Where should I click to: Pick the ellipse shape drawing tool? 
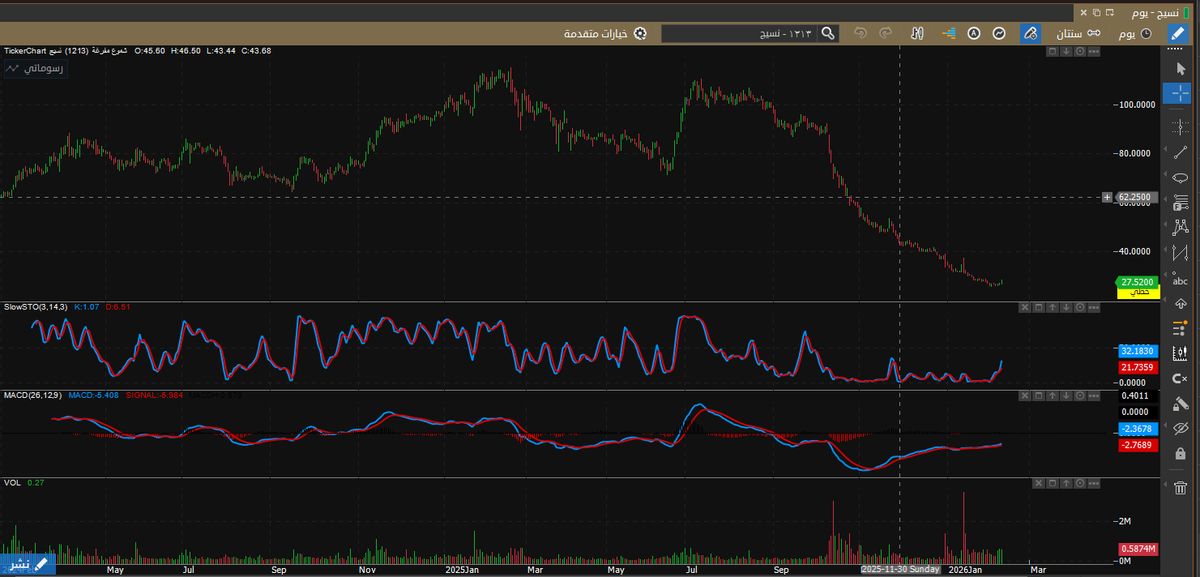click(x=1180, y=178)
